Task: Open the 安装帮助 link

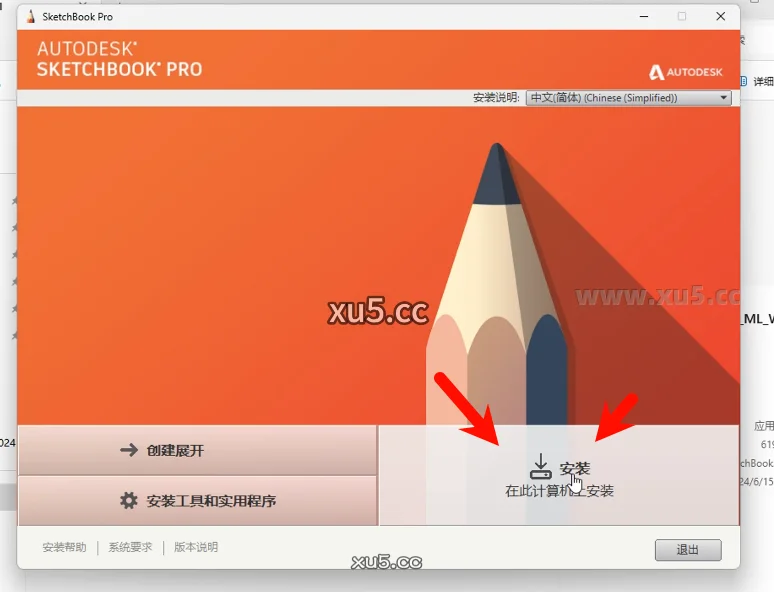Action: point(64,547)
